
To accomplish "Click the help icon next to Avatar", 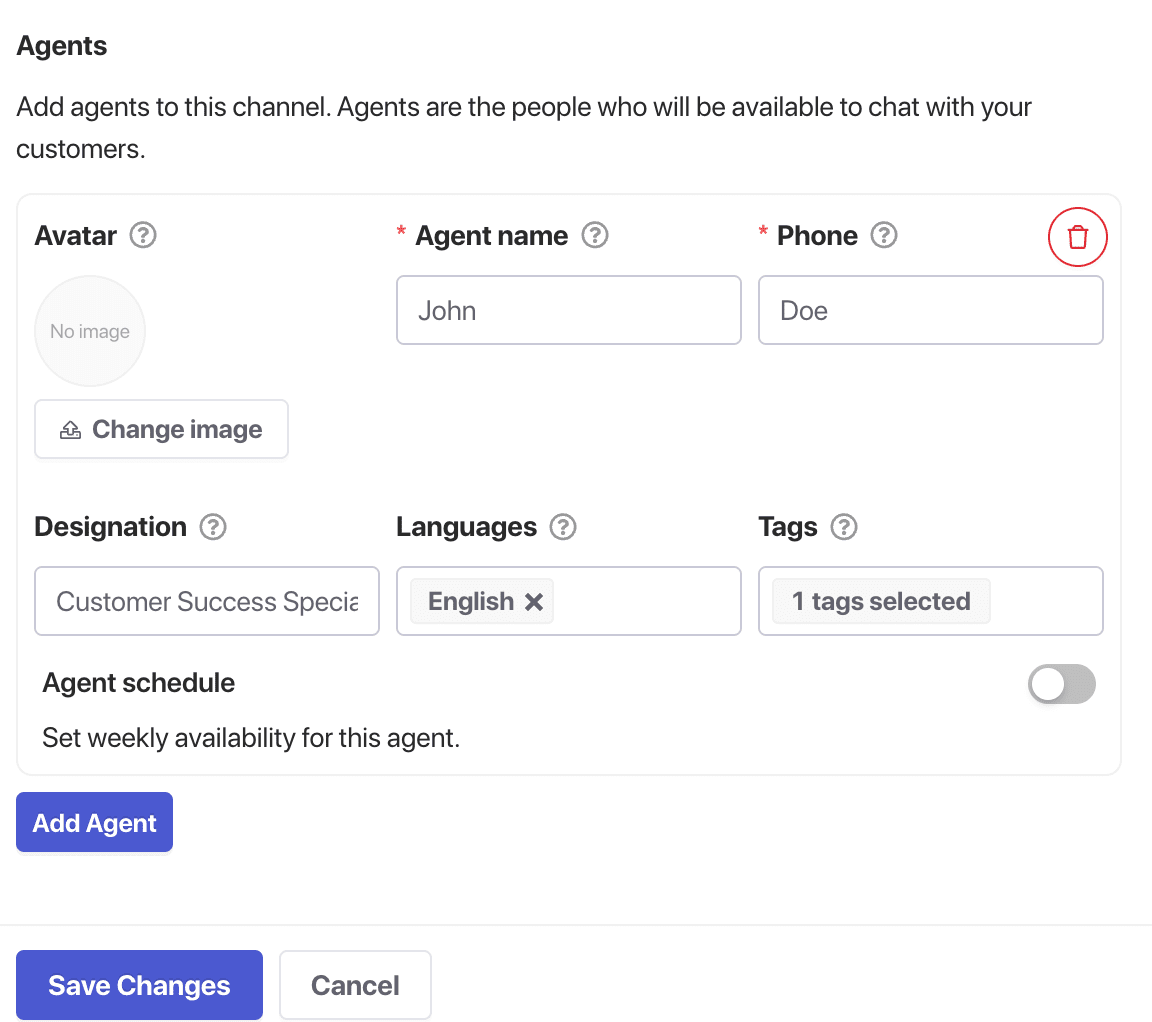I will pos(144,236).
